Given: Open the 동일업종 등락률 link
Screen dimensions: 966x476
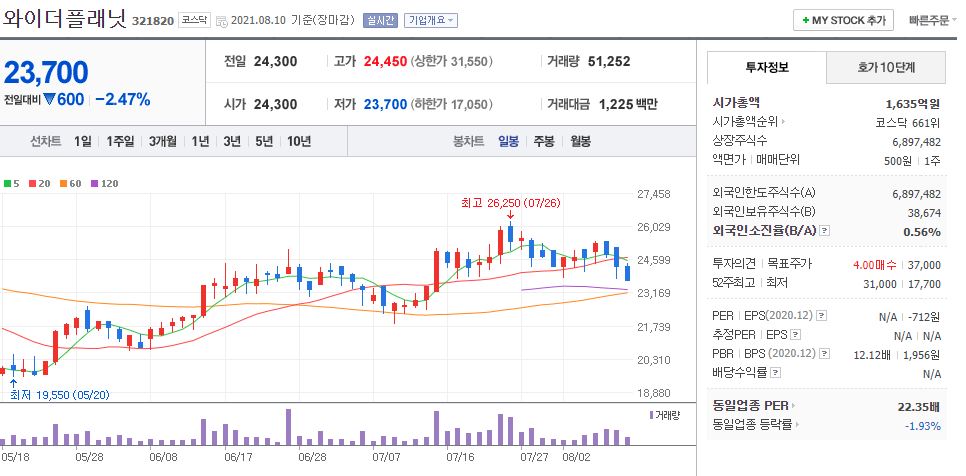Looking at the screenshot, I should (x=755, y=425).
